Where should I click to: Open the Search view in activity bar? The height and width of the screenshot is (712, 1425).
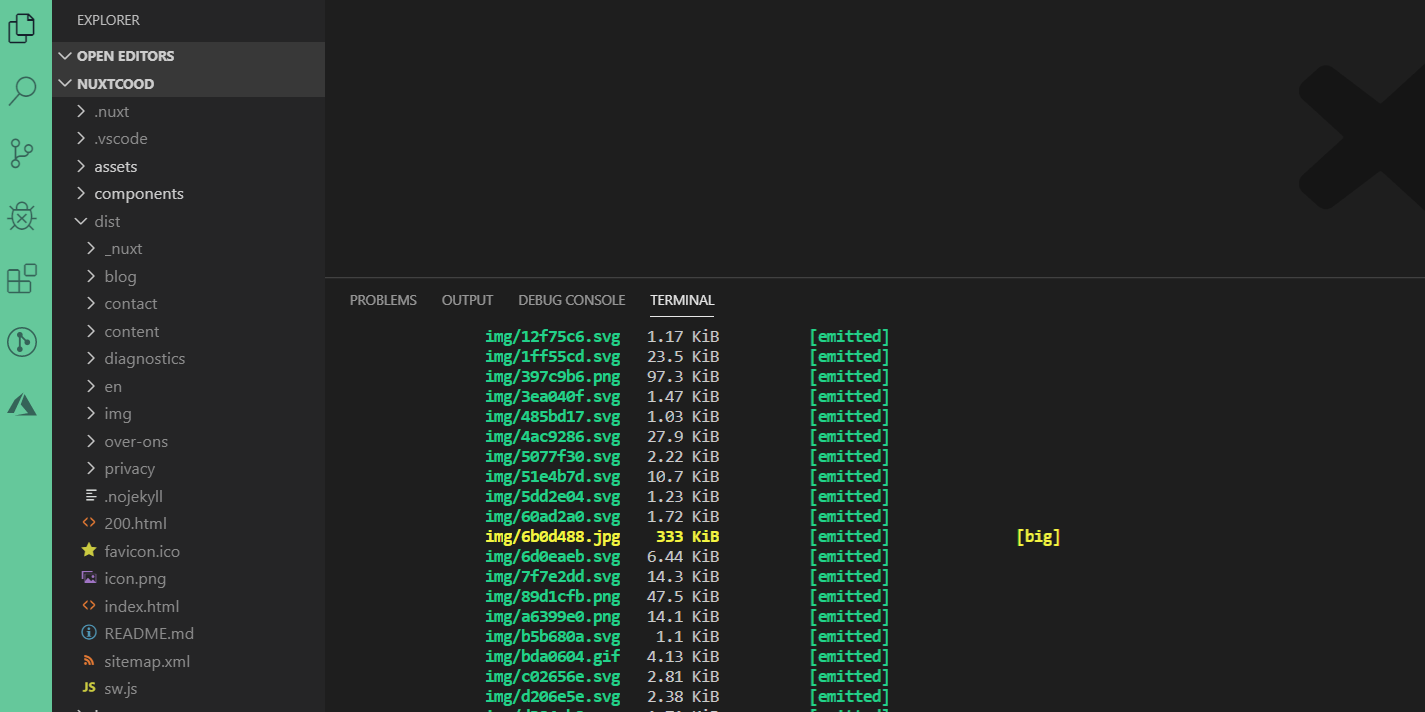22,91
